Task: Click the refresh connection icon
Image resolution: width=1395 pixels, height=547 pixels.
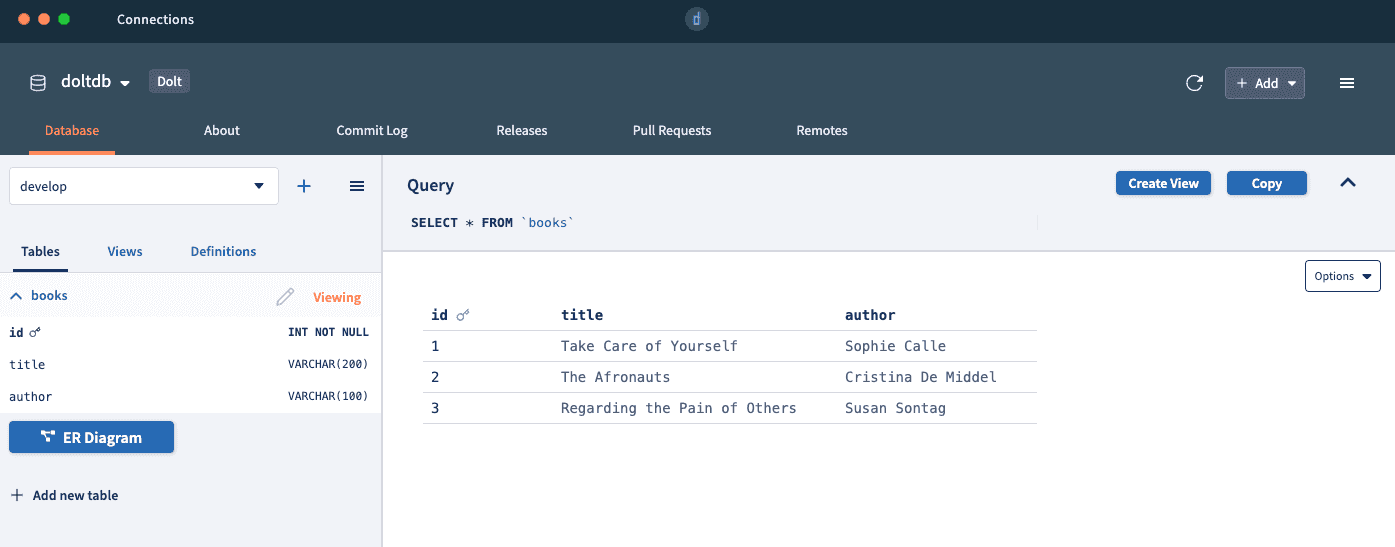Action: 1194,83
